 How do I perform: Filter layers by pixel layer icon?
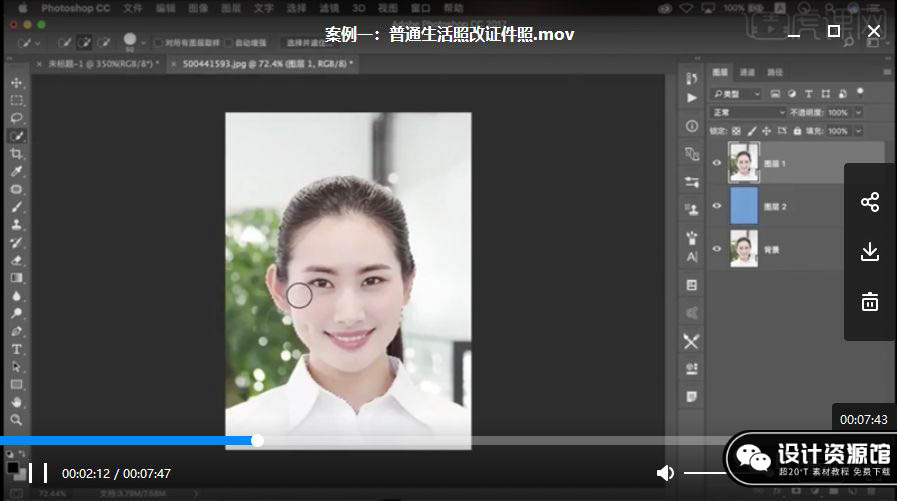(x=775, y=94)
